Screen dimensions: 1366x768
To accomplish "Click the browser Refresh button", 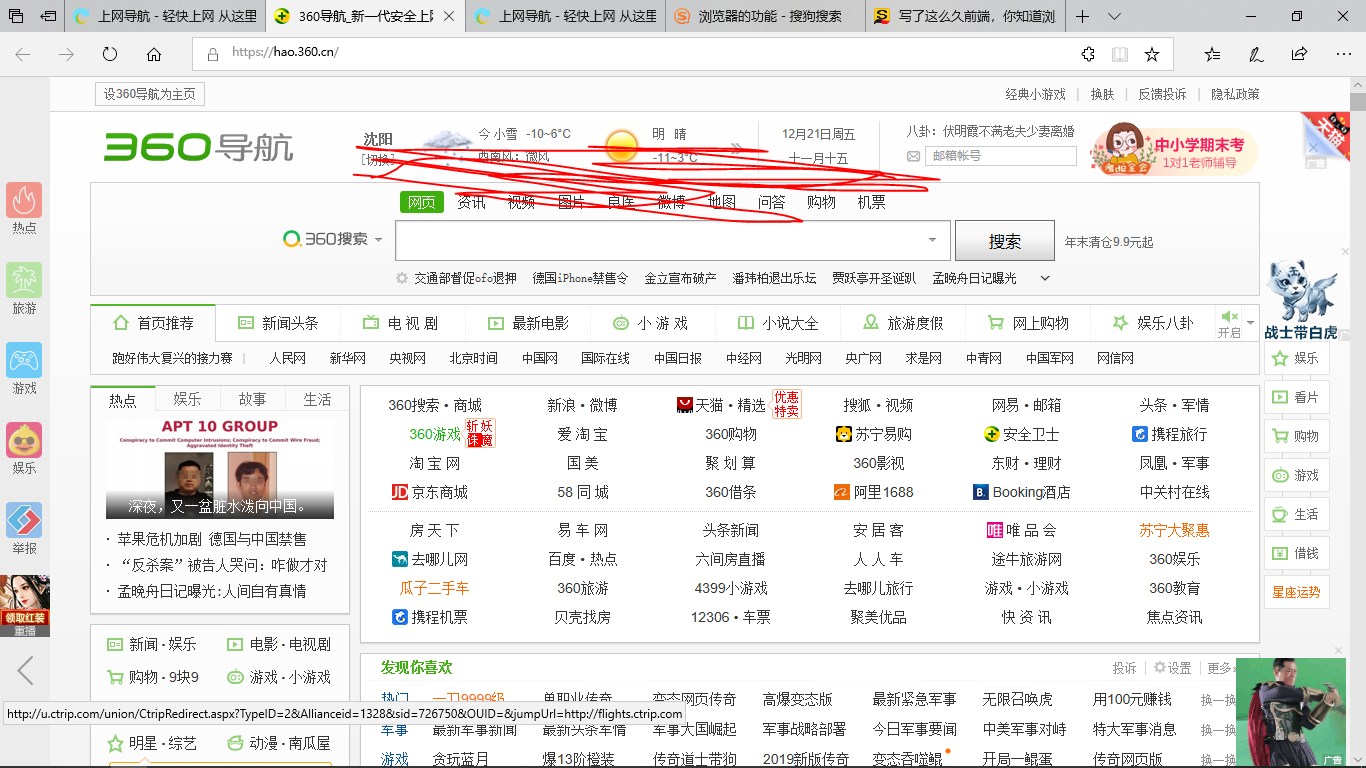I will [x=110, y=54].
